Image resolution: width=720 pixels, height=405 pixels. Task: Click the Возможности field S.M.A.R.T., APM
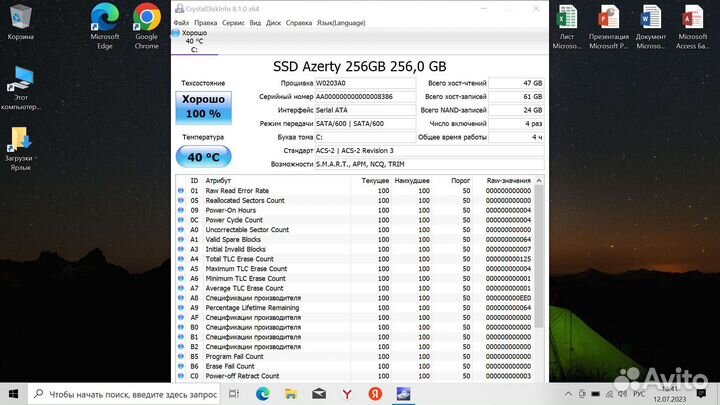pyautogui.click(x=429, y=164)
